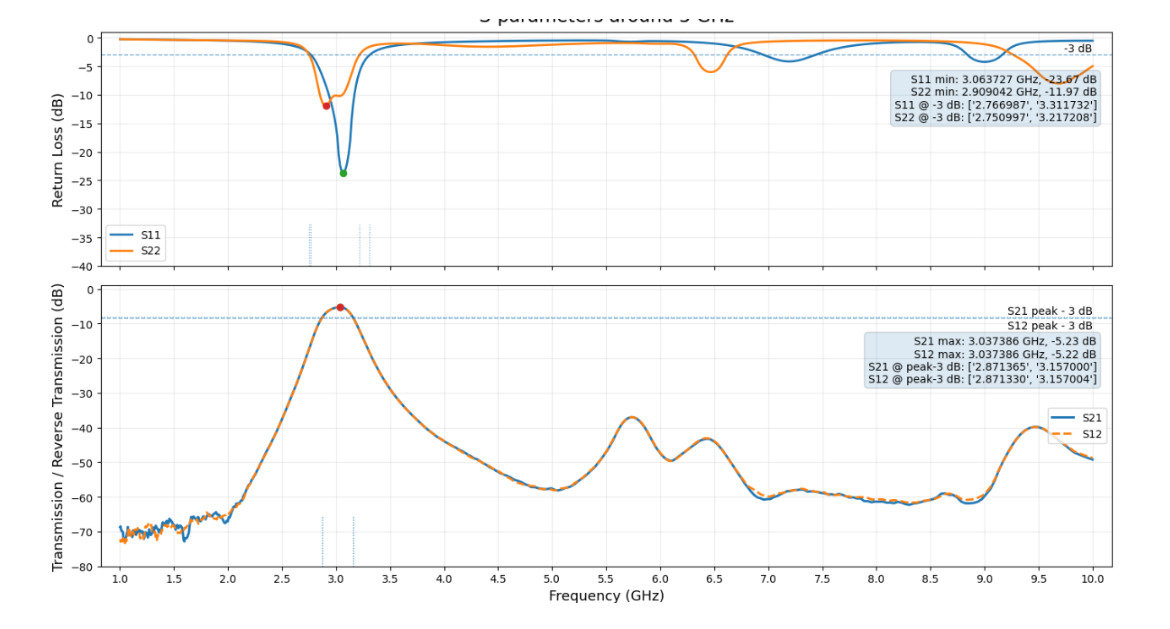Click the 'S11 min: 3.063727 GHz' annotation
Image resolution: width=1170 pixels, height=629 pixels.
(1003, 79)
